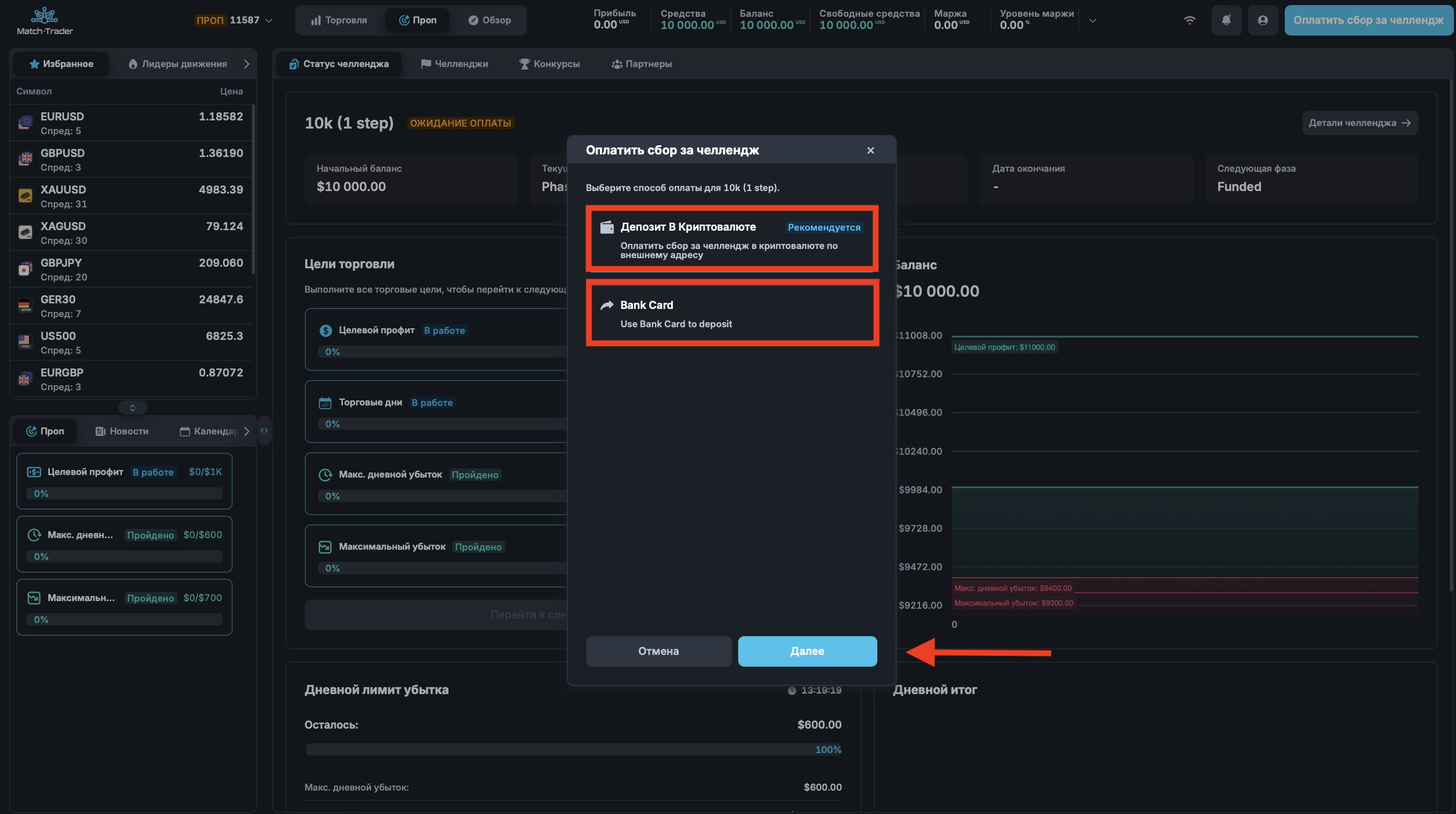Click the Bank Card arrow icon
Viewport: 1456px width, 814px height.
point(607,305)
